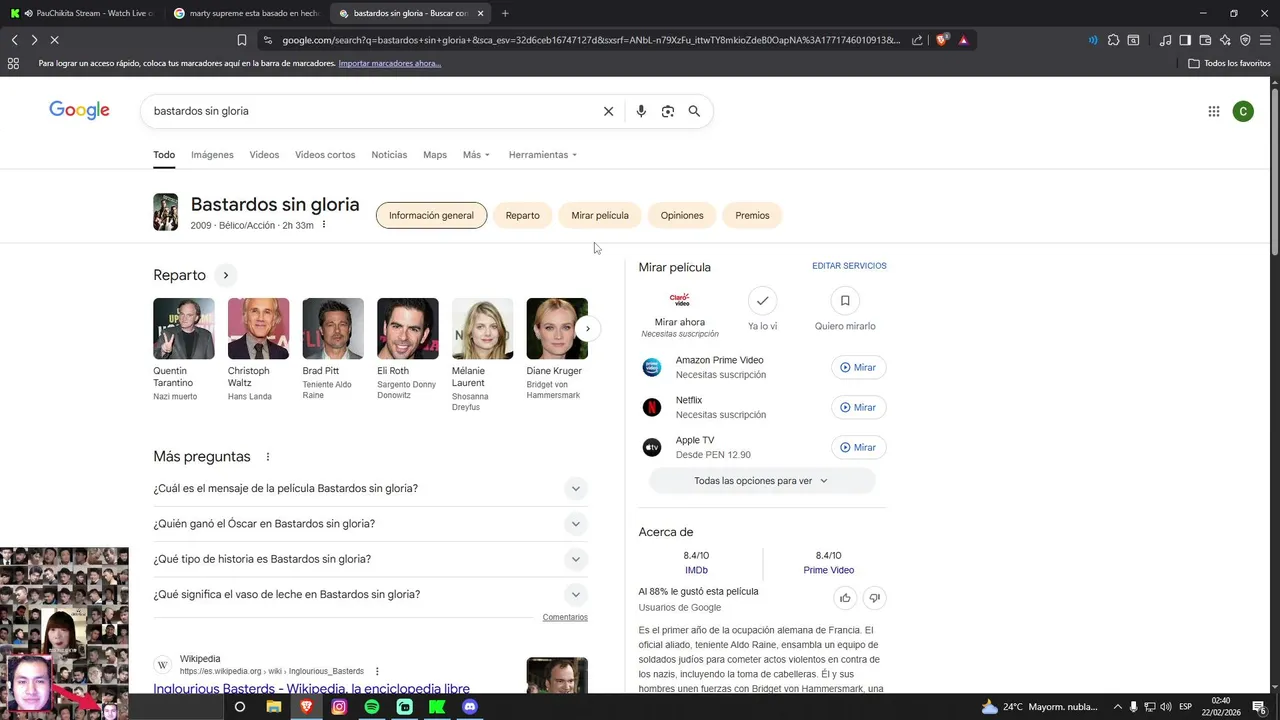
Task: Open the Kick app in taskbar
Action: point(437,707)
